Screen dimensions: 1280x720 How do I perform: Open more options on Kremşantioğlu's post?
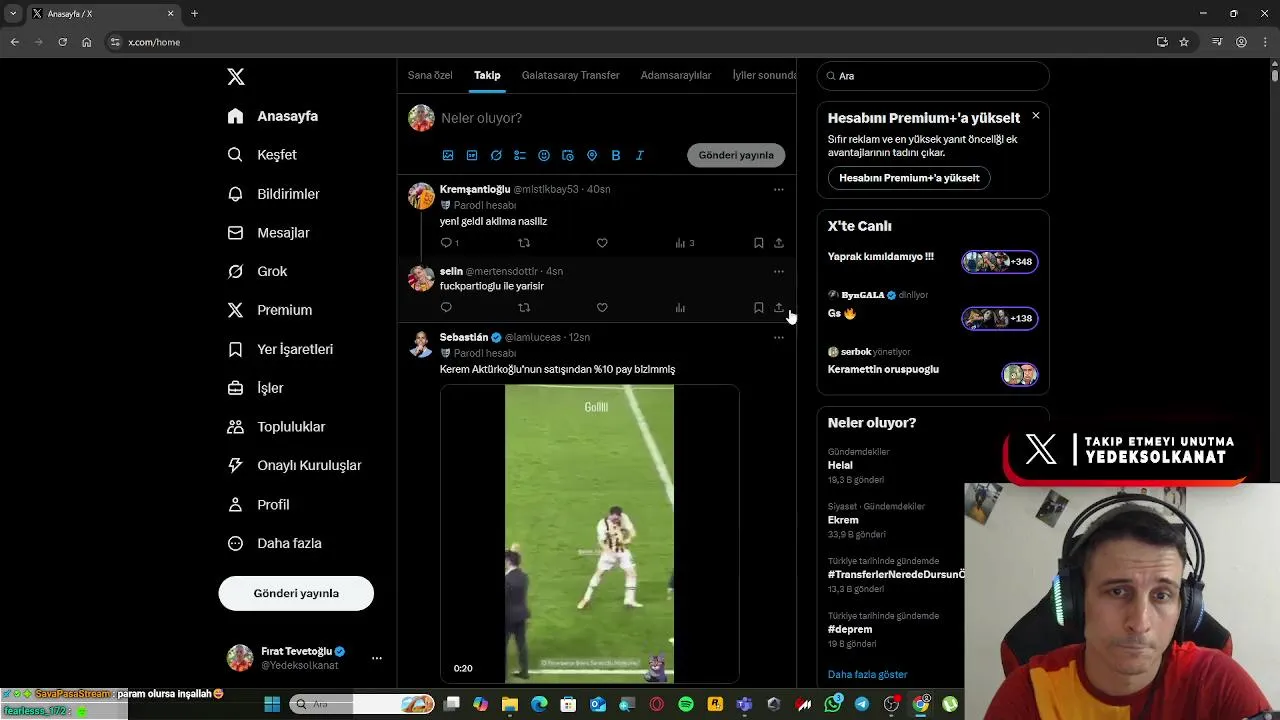point(779,189)
